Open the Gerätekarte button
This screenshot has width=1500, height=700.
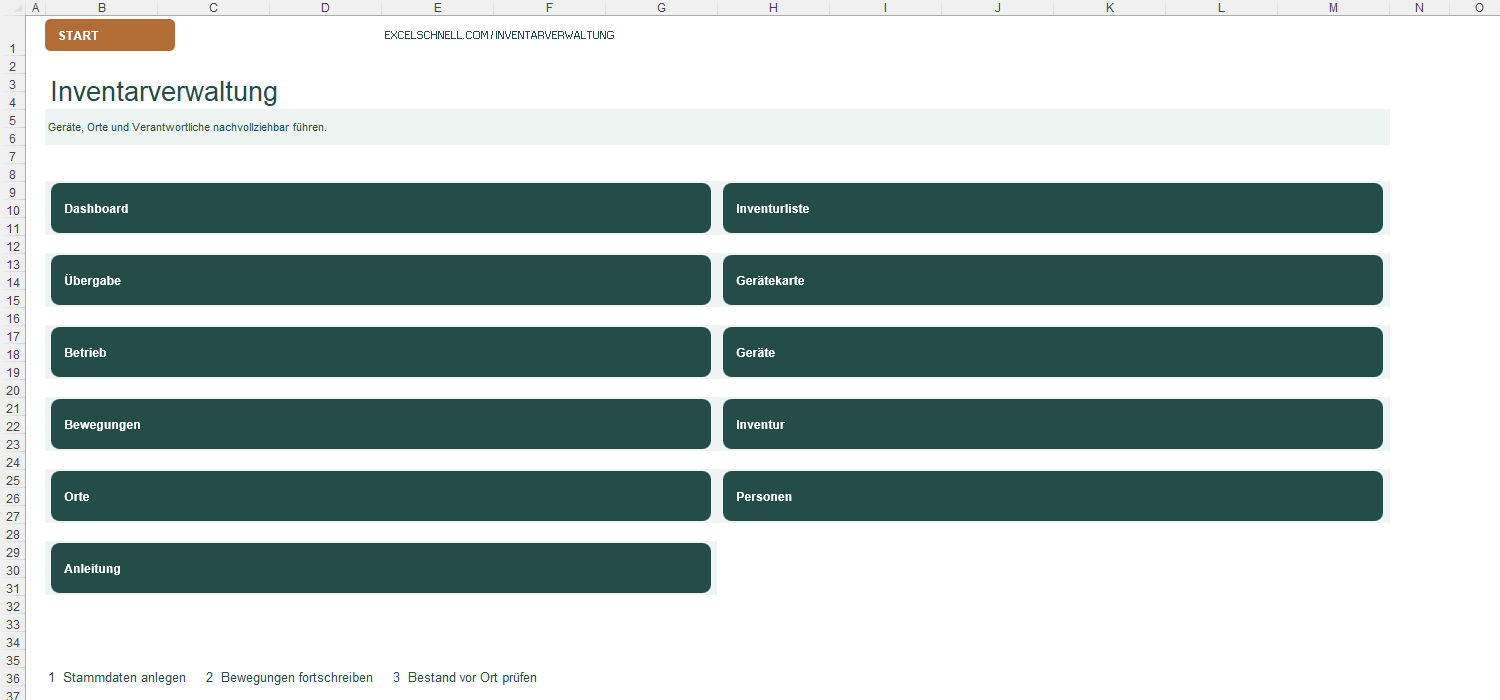pos(1053,280)
